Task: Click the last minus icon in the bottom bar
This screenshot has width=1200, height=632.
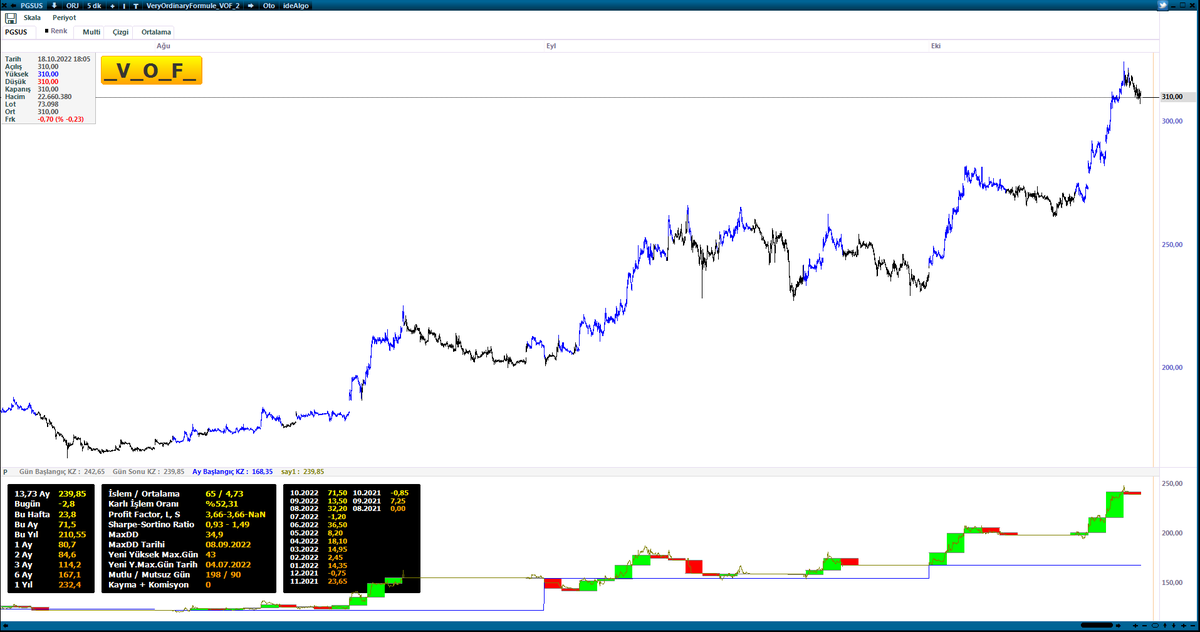Action: (1193, 625)
